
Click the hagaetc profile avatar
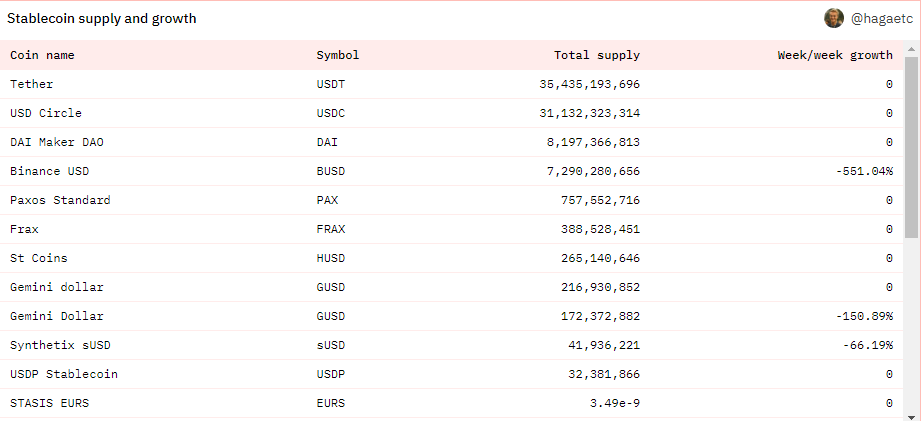(834, 18)
